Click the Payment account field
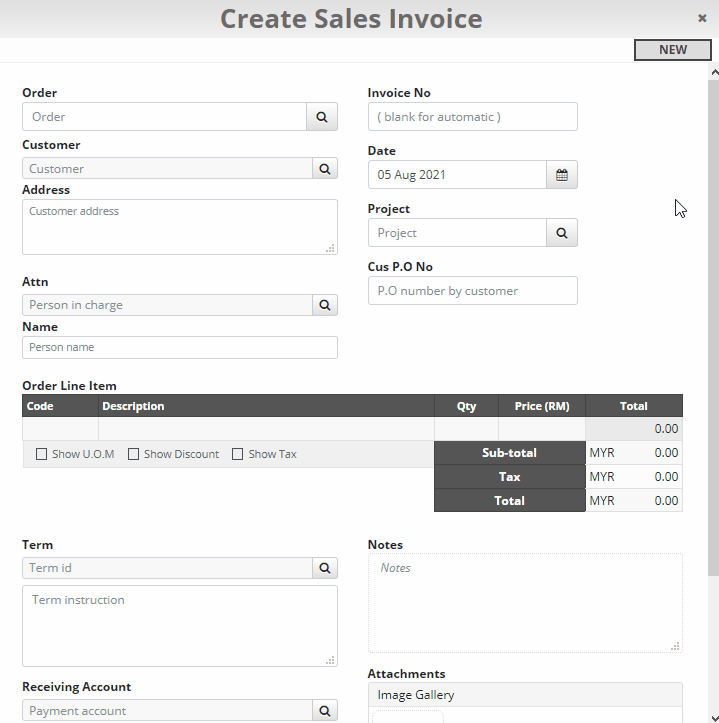Screen dimensions: 719x723 (x=167, y=711)
